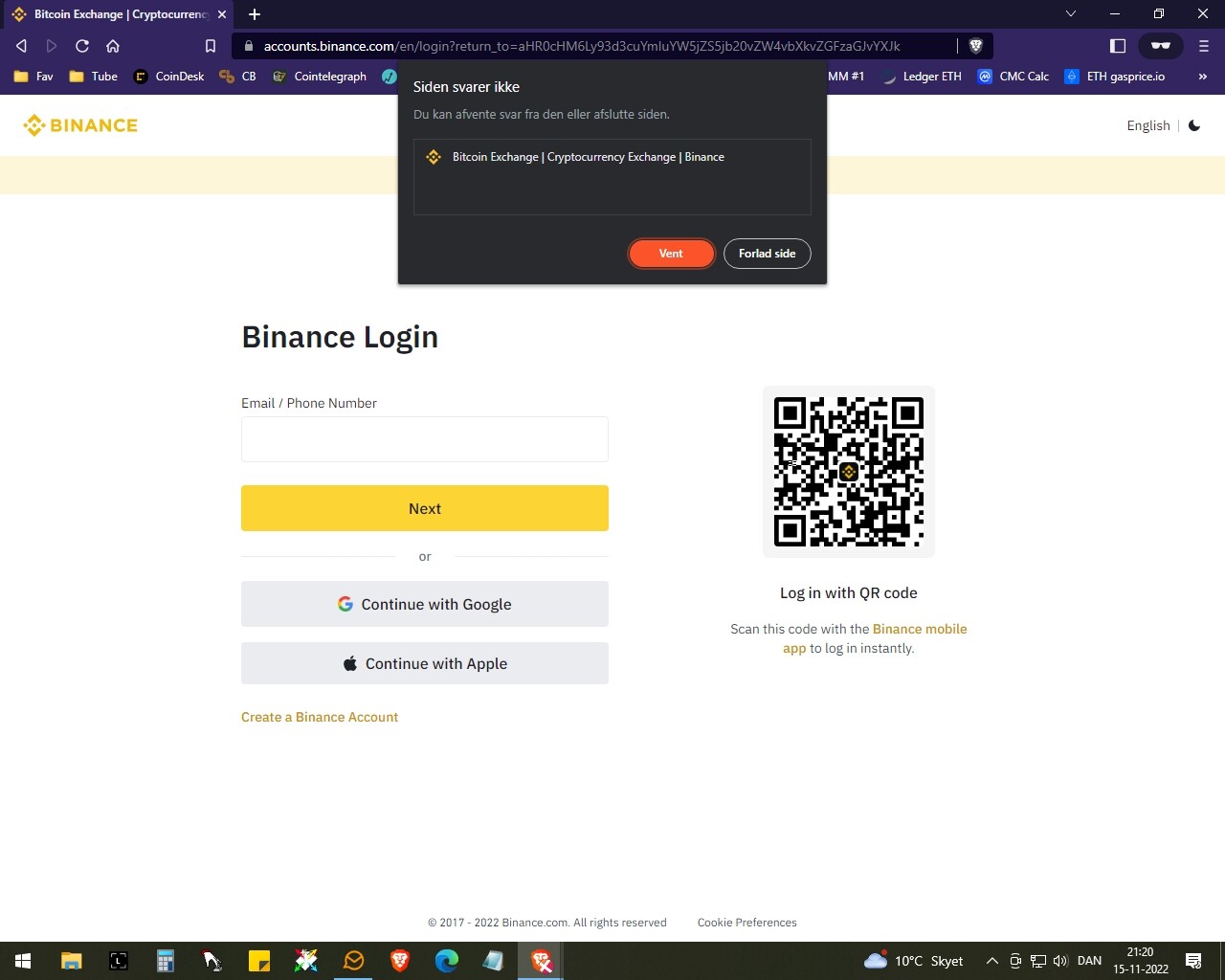Open Sticky Notes from taskbar
1225x980 pixels.
[258, 961]
